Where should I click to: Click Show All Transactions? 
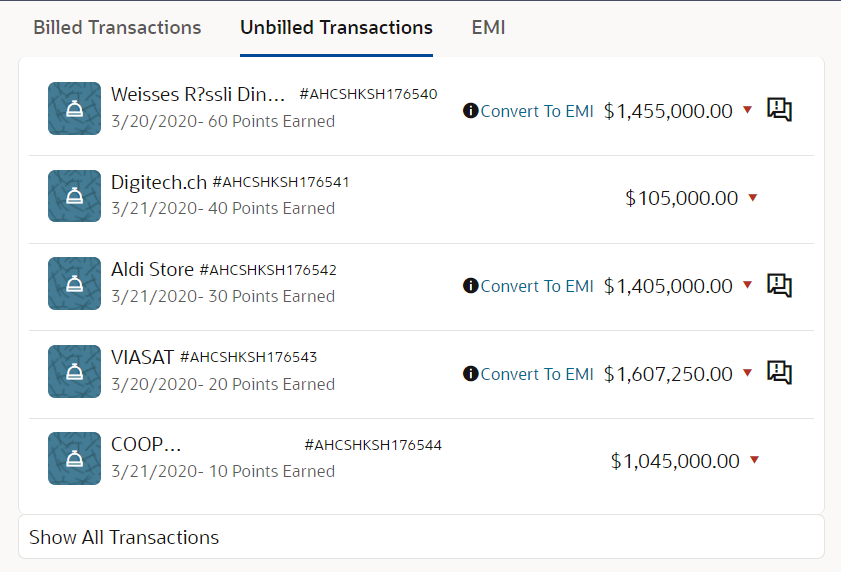tap(124, 537)
